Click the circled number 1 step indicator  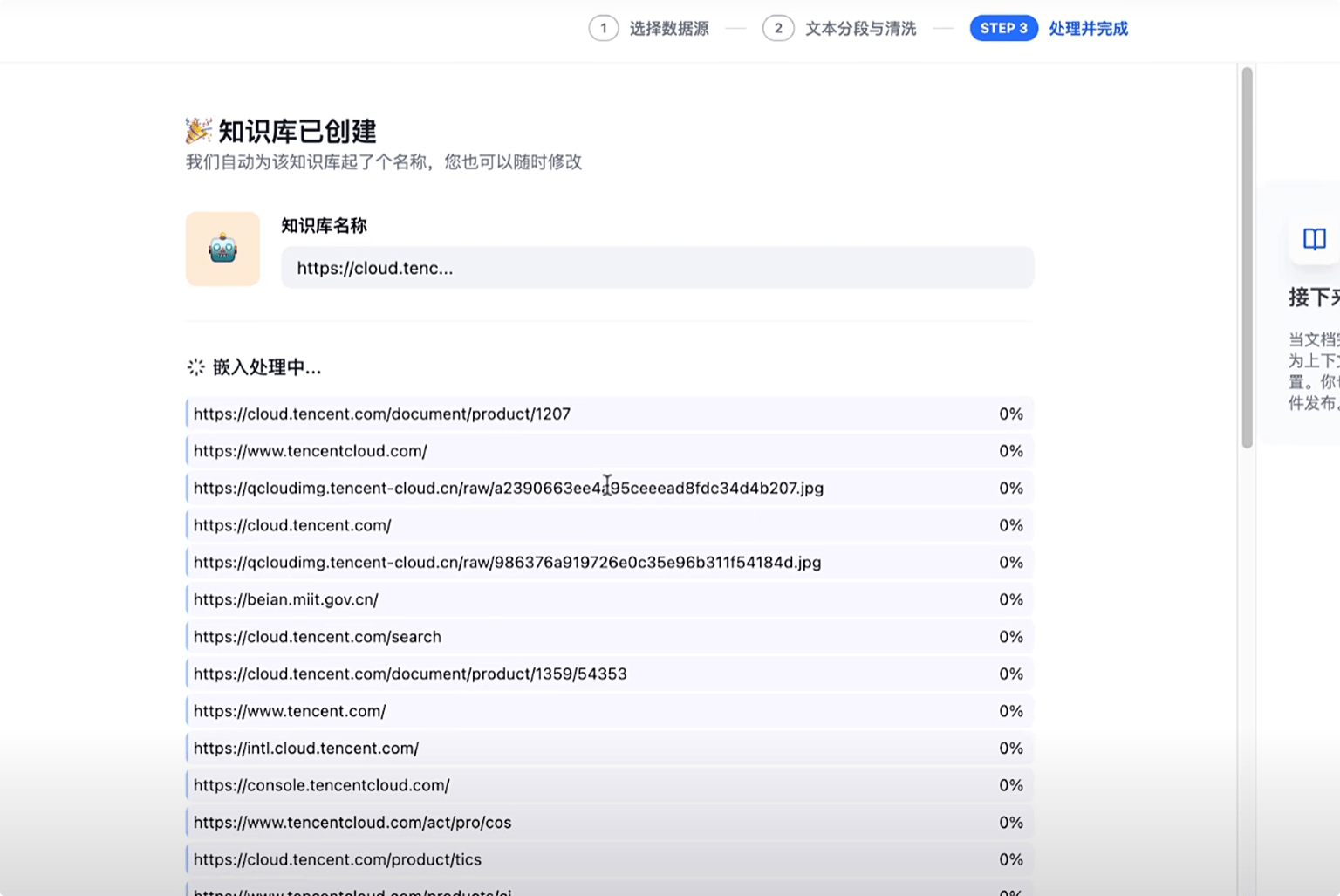(604, 28)
